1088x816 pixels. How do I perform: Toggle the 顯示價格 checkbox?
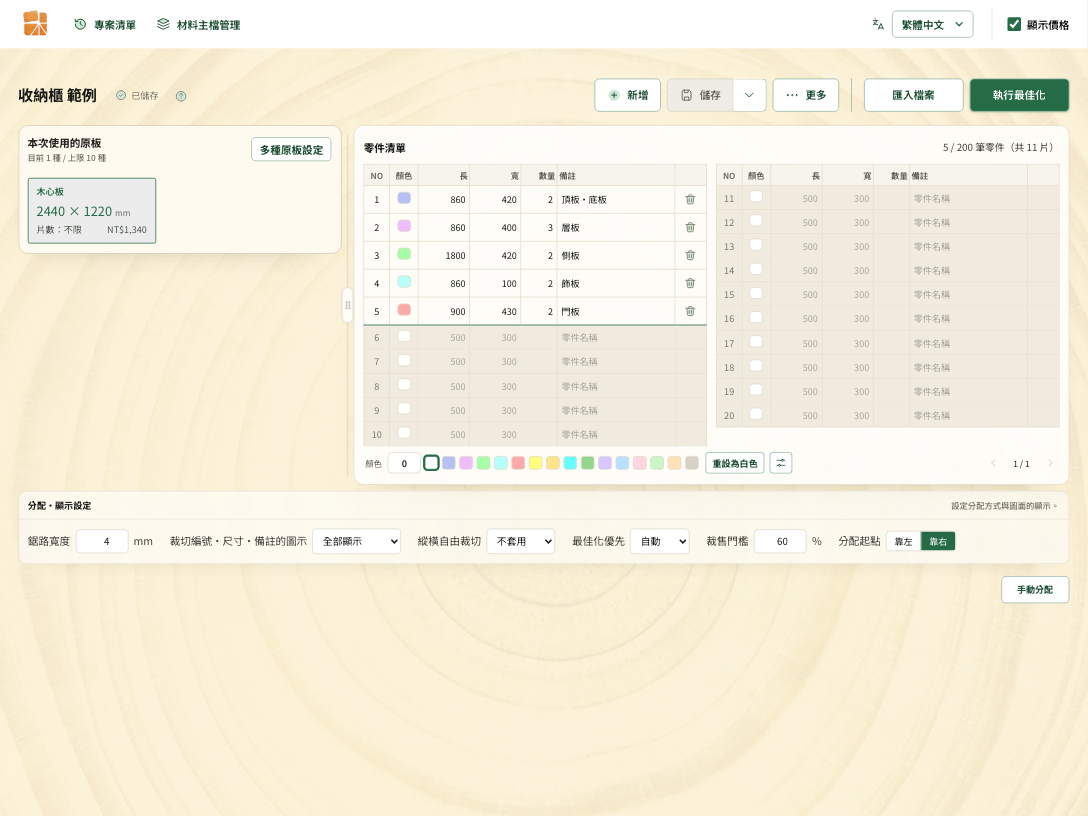1014,24
